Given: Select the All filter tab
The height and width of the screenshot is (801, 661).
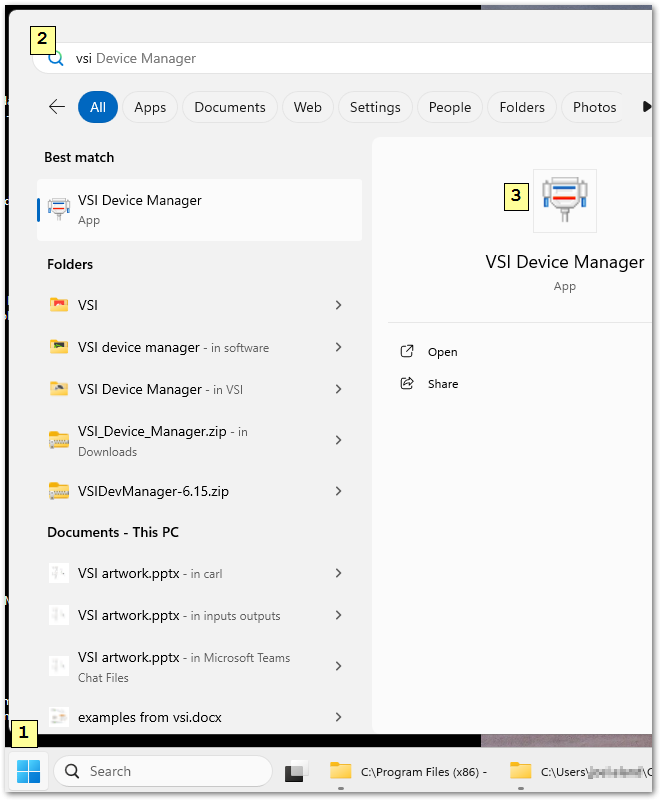Looking at the screenshot, I should [98, 107].
